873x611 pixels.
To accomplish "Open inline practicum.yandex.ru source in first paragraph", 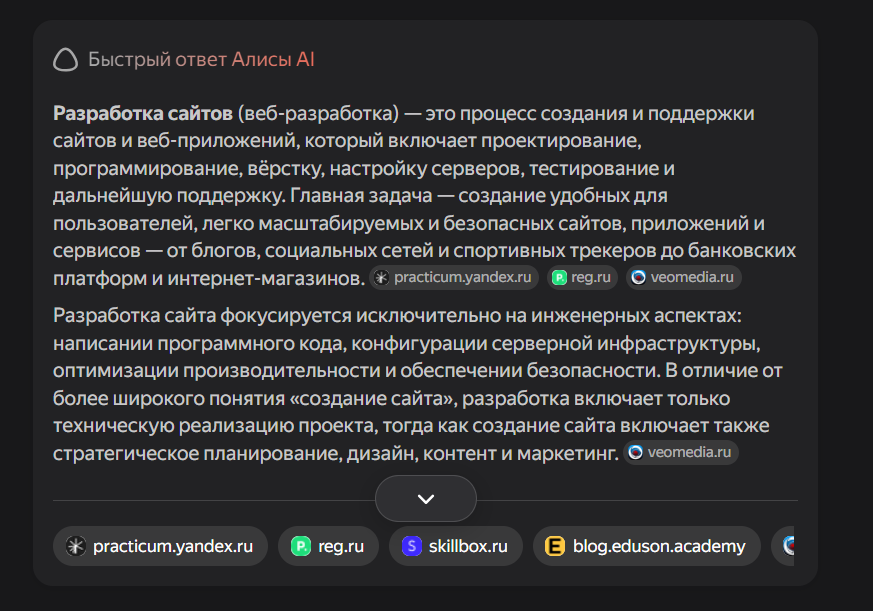I will click(x=455, y=278).
